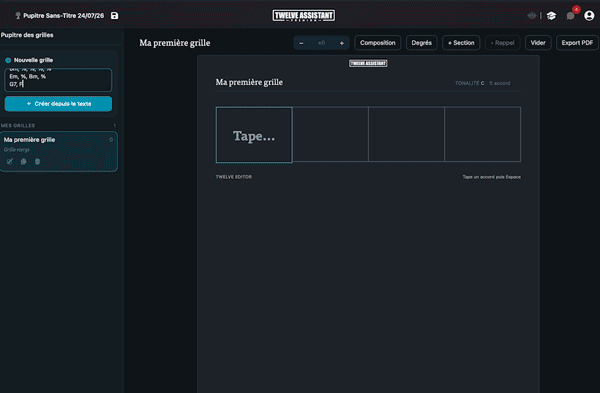Open the user account profile icon
This screenshot has width=600, height=393.
589,16
